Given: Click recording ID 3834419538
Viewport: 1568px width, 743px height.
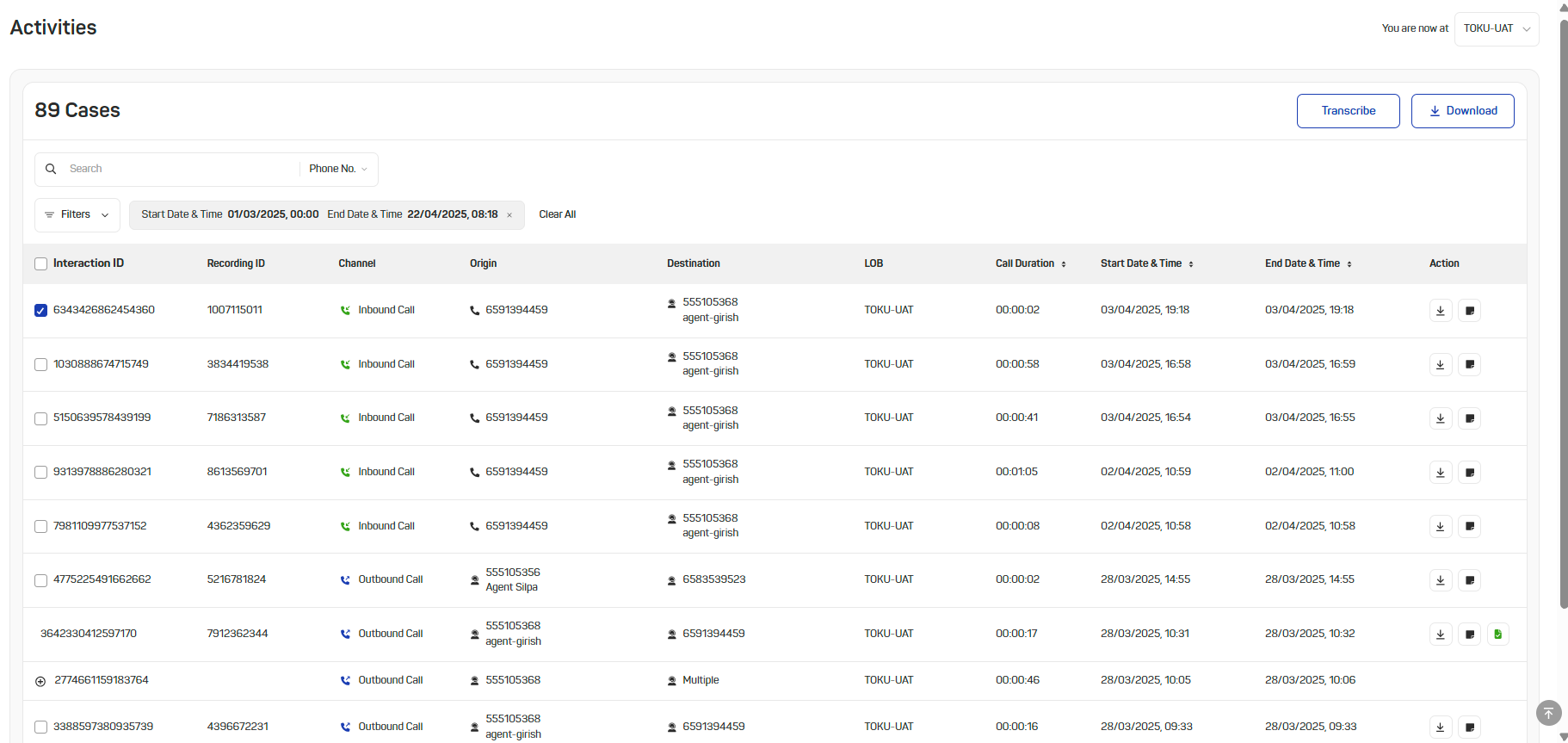Looking at the screenshot, I should (x=238, y=364).
